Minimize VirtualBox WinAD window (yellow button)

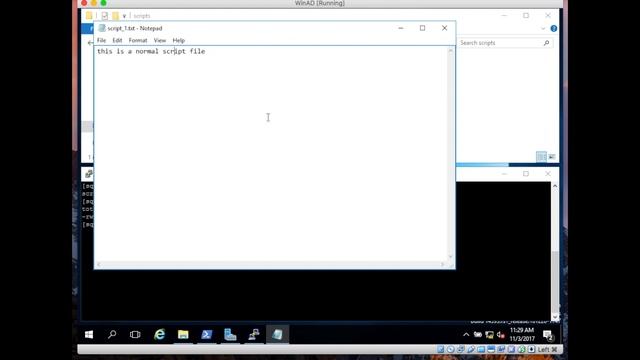94,3
